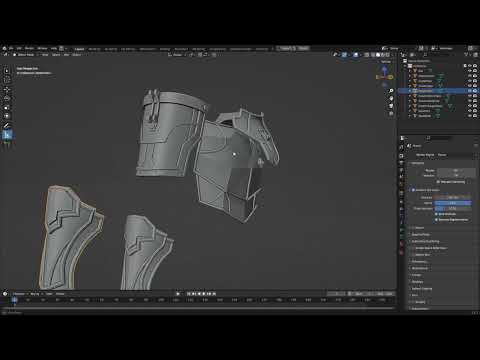Expand the selected object in the outliner
This screenshot has height=360, width=480.
pyautogui.click(x=410, y=91)
